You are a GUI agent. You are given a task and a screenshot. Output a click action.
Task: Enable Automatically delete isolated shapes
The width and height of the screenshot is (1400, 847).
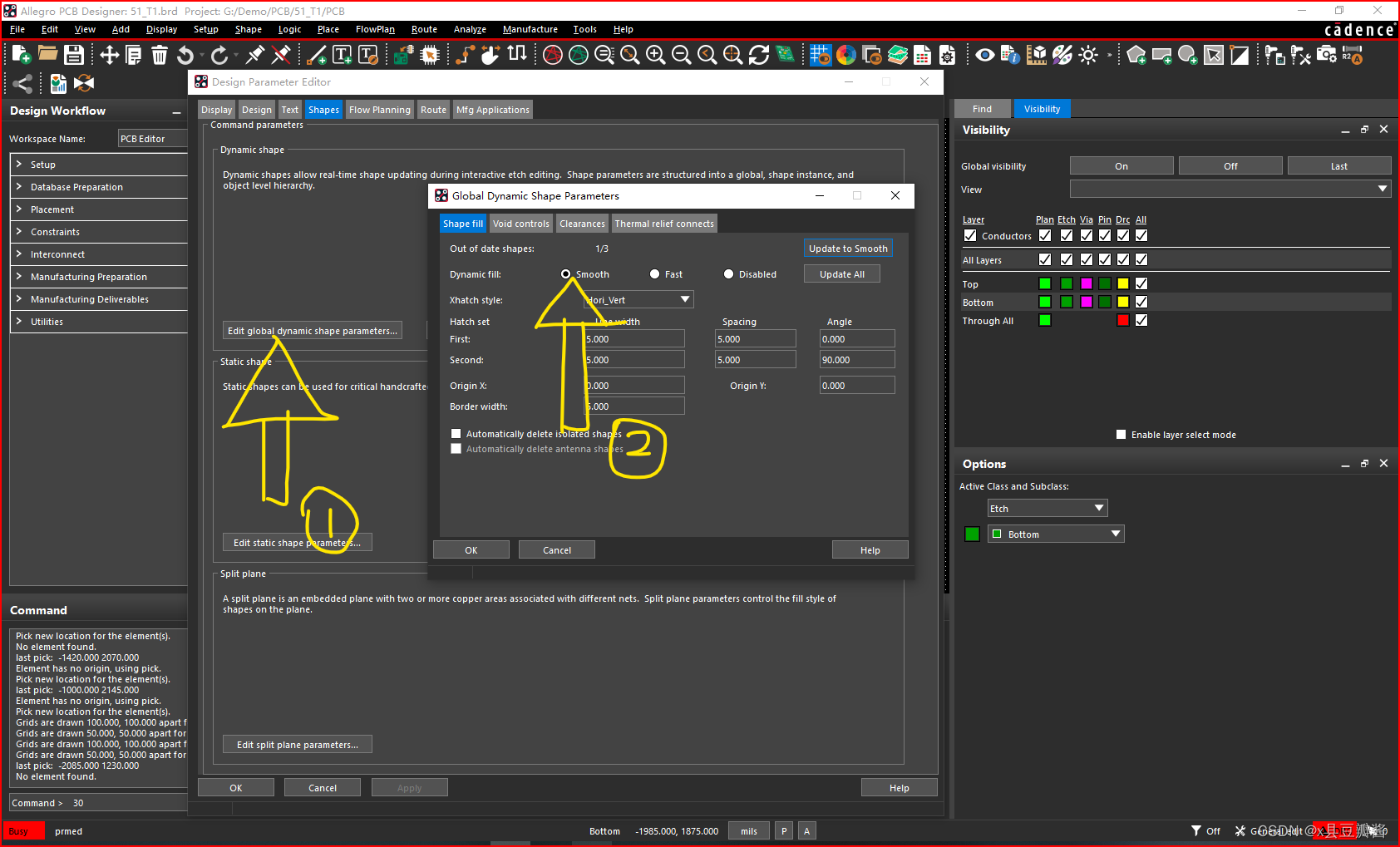pyautogui.click(x=456, y=434)
